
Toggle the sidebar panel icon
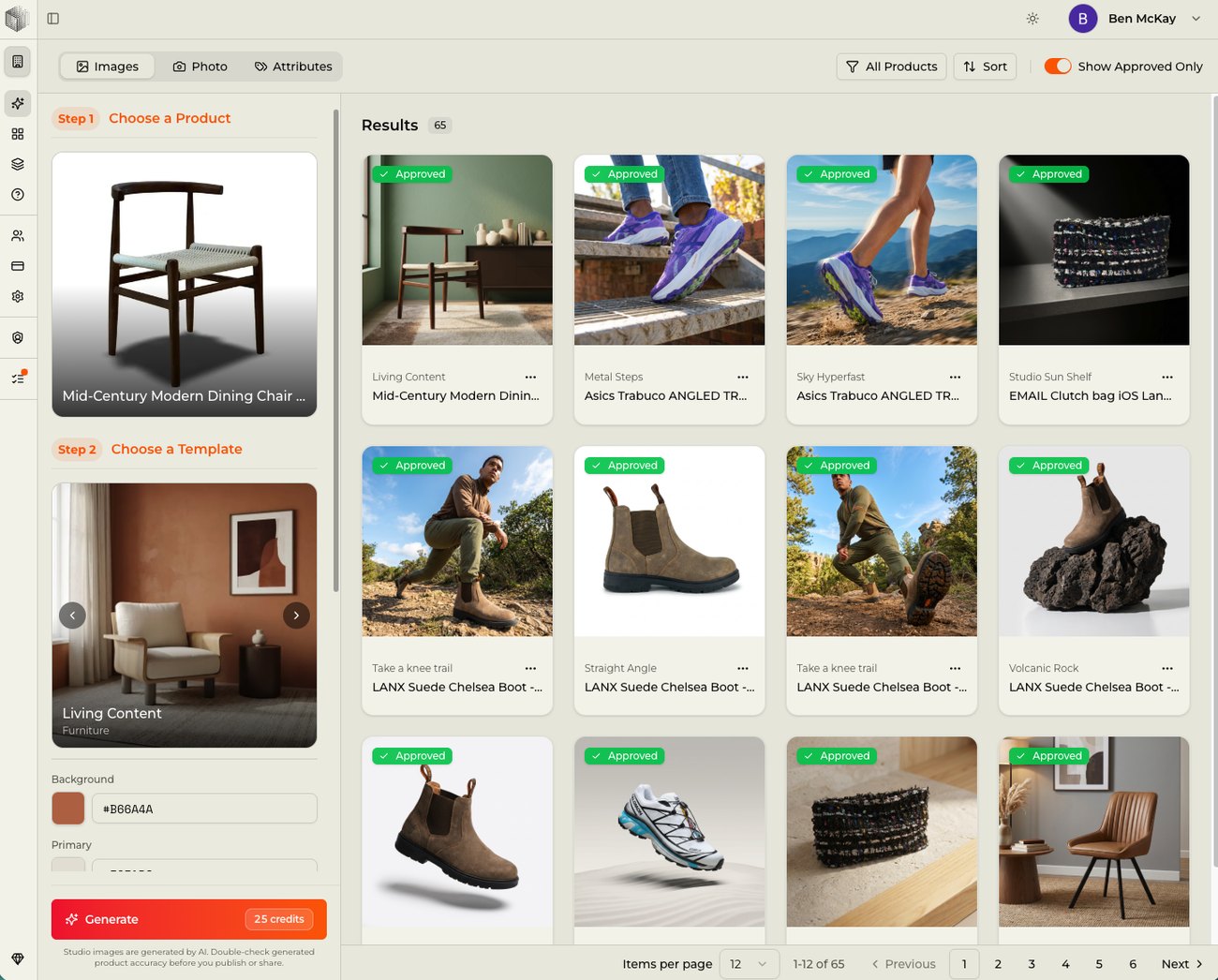pos(53,19)
